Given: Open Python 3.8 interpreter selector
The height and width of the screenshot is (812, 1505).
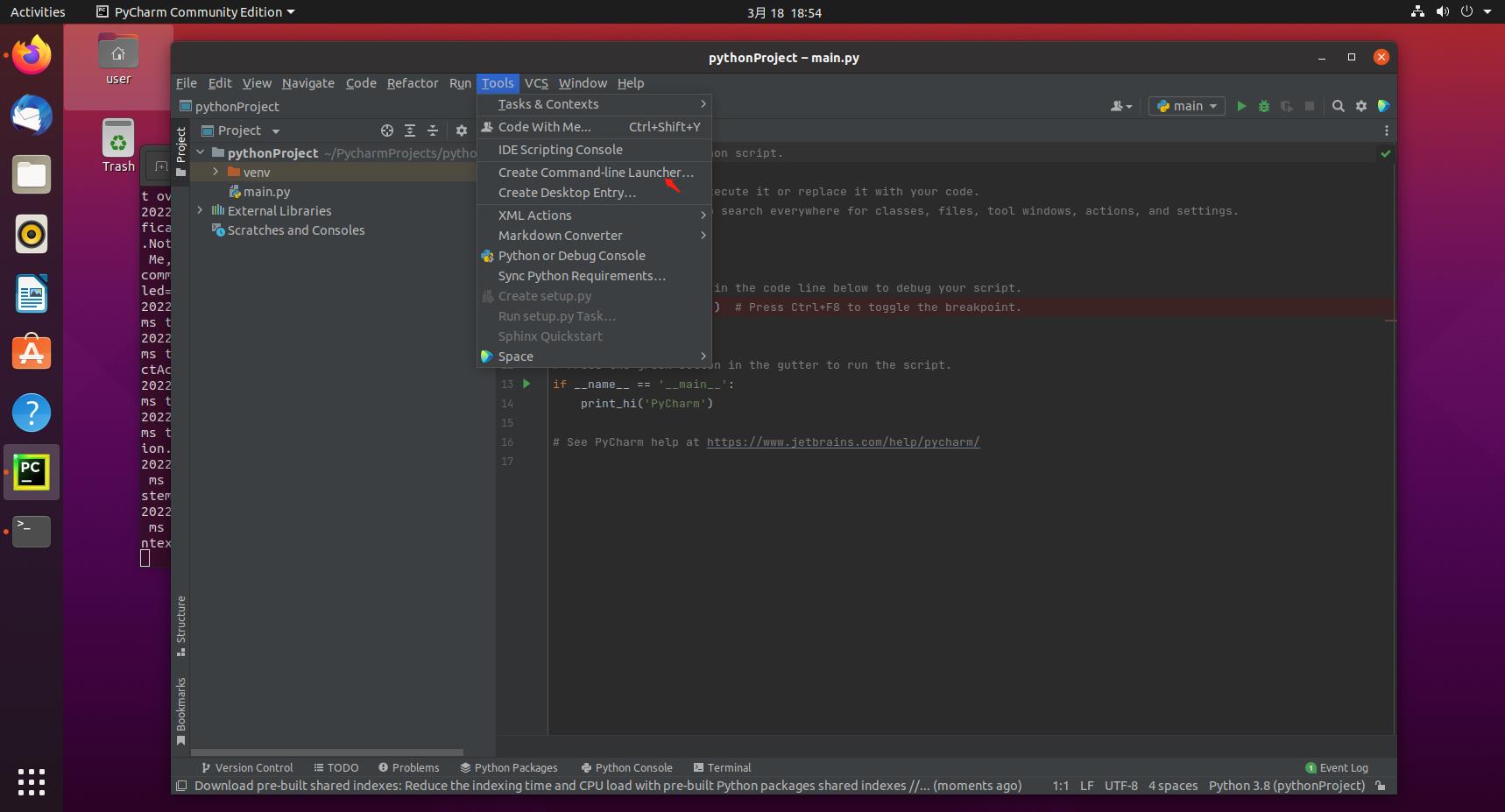Looking at the screenshot, I should [x=1287, y=786].
